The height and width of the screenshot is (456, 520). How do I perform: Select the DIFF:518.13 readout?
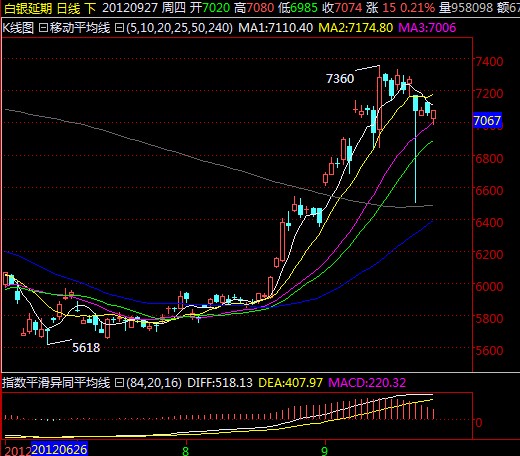[x=220, y=383]
